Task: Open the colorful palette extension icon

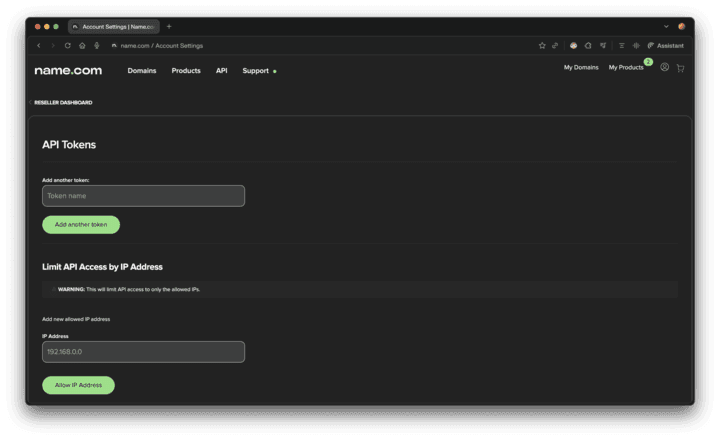Action: (574, 45)
